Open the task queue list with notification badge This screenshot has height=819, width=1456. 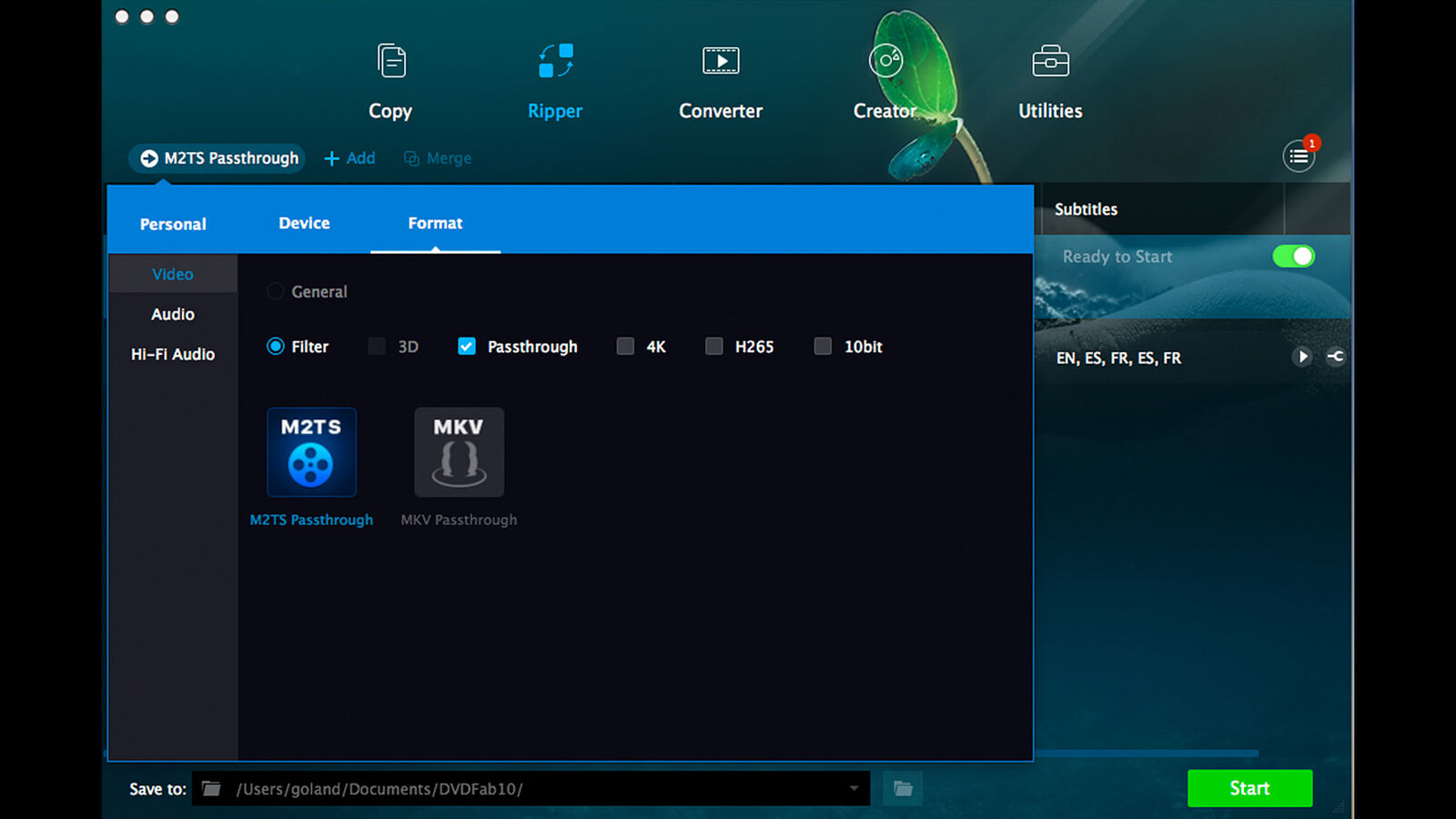click(1299, 156)
